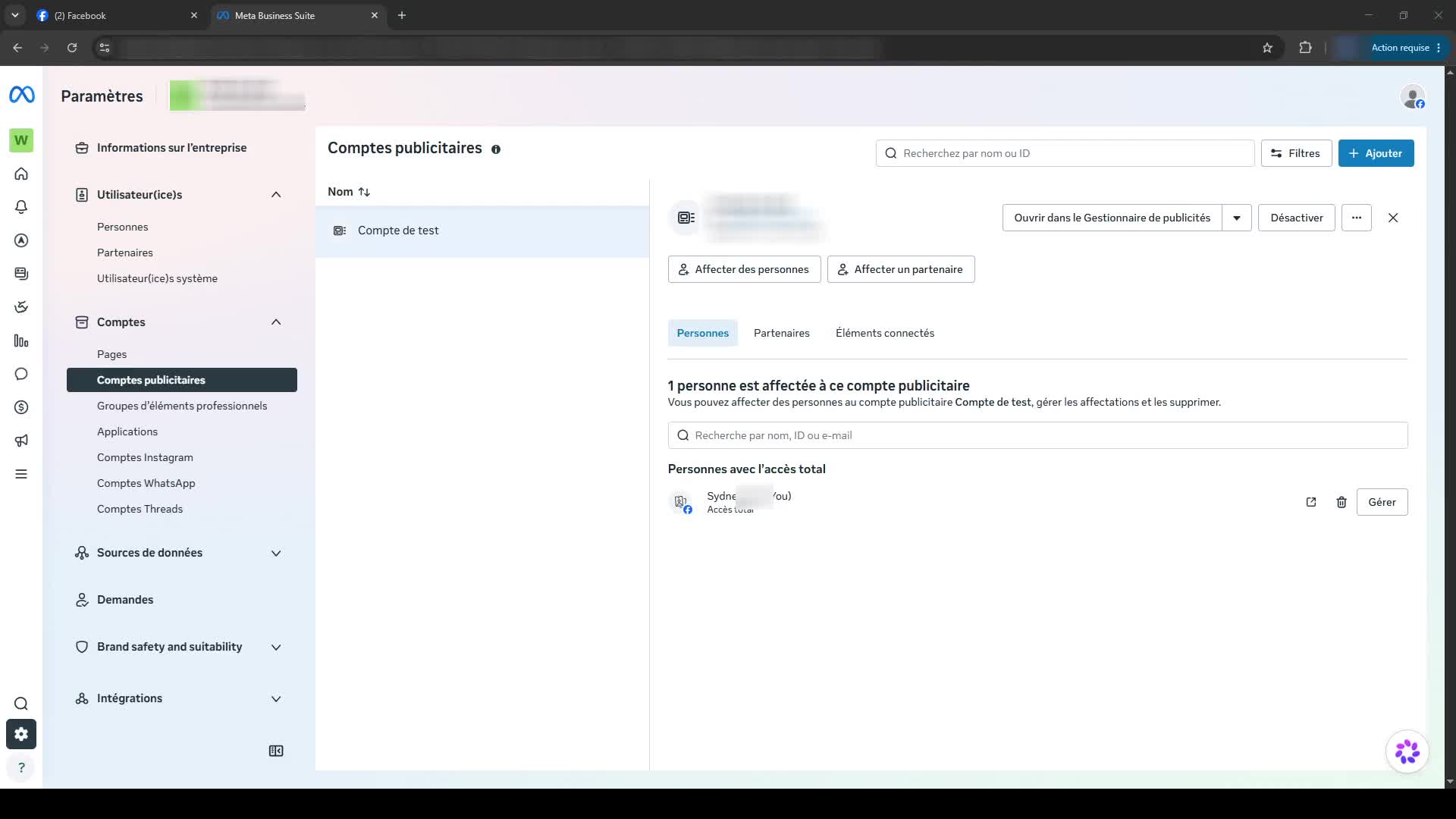This screenshot has height=819, width=1456.
Task: Click Affecter un partenaire
Action: (x=900, y=269)
